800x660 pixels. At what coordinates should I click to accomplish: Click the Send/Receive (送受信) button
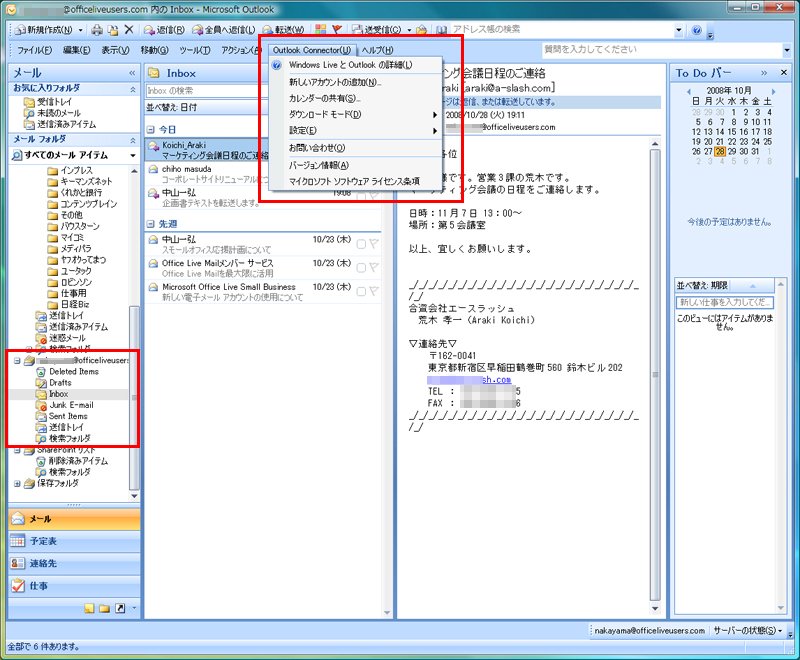pyautogui.click(x=378, y=30)
